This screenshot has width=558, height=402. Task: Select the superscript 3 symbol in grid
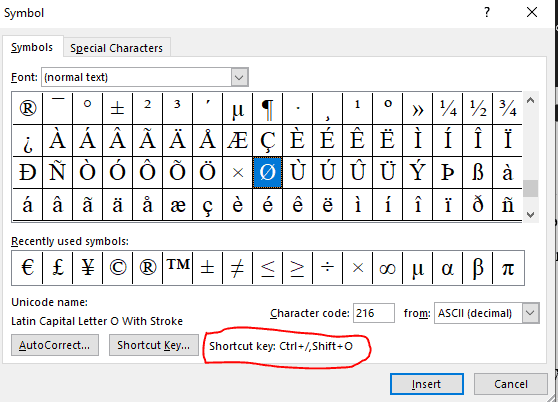click(x=178, y=109)
